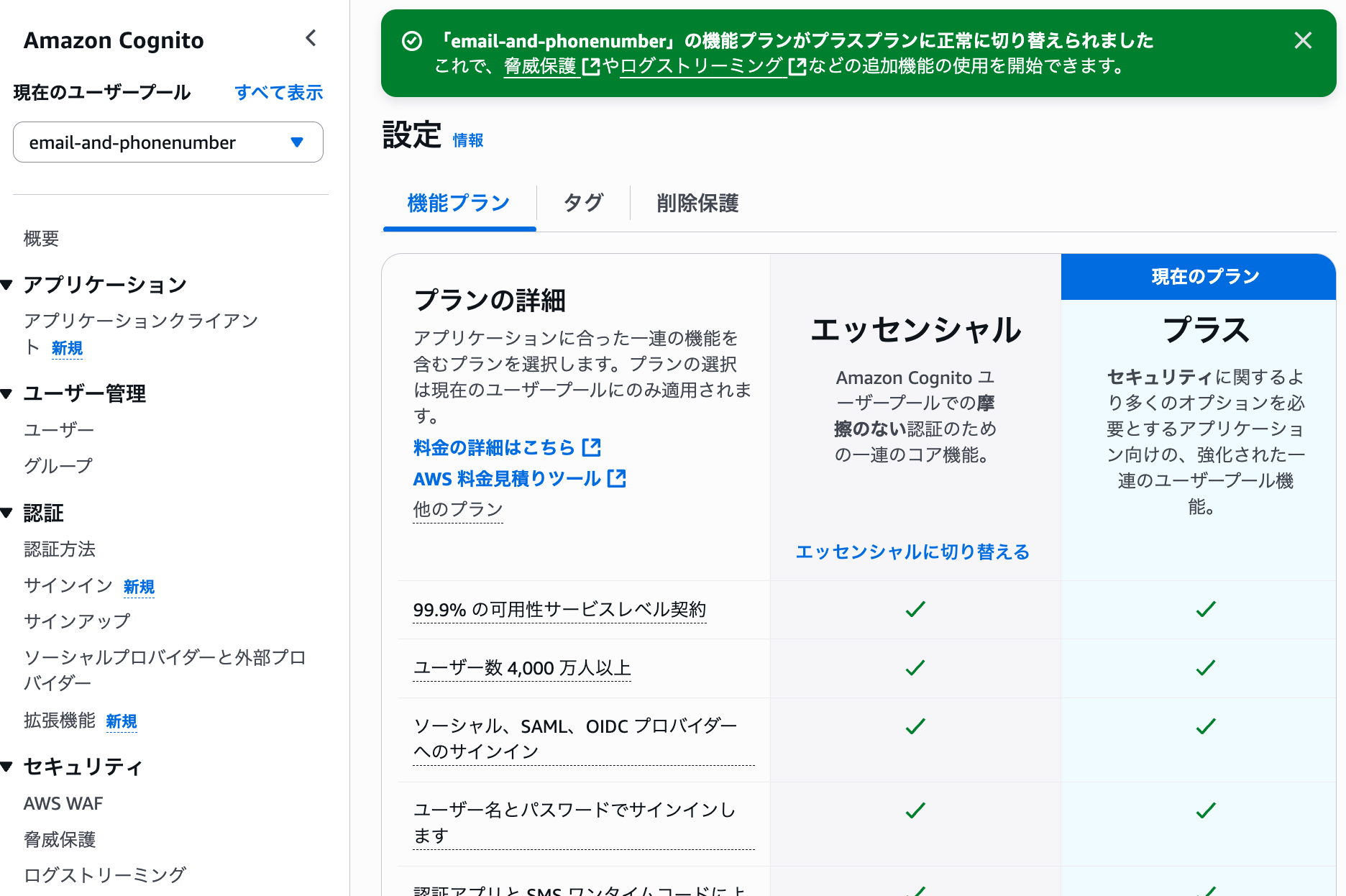1346x896 pixels.
Task: Open the 情報 link next to 設定
Action: [x=468, y=140]
